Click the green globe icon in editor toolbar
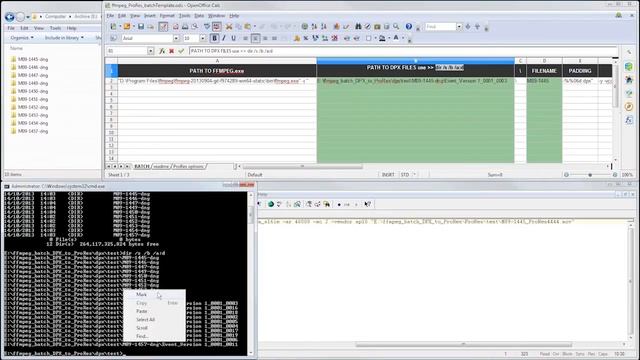The height and width of the screenshot is (360, 640). click(271, 204)
